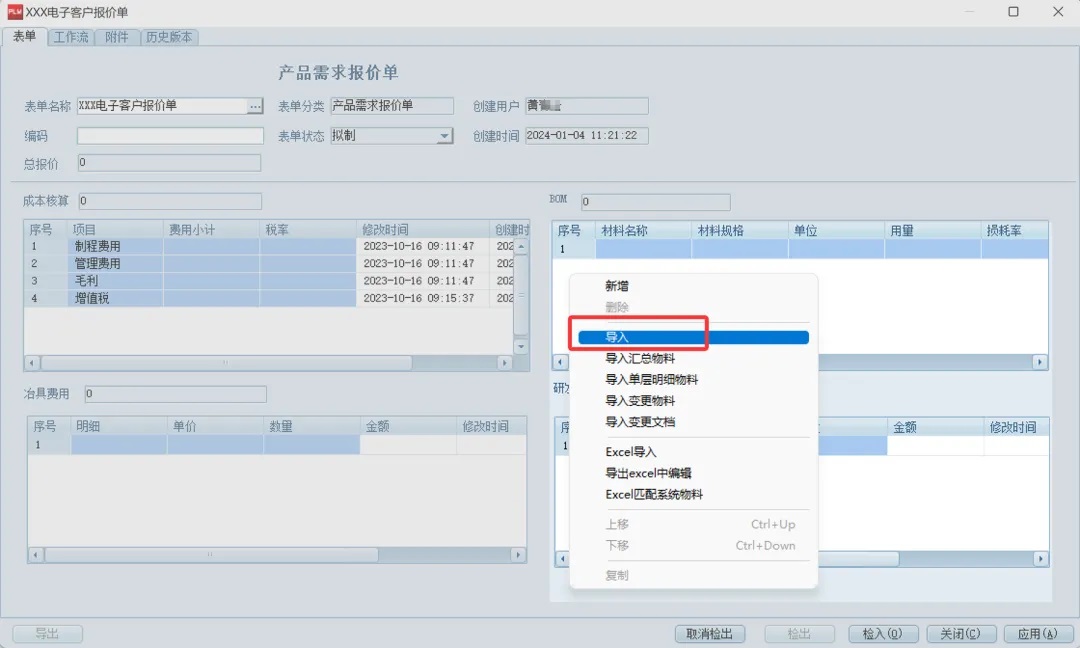Screen dimensions: 1080x648
Task: Click the cost table horizontal scrollbar thumb
Action: [x=226, y=362]
